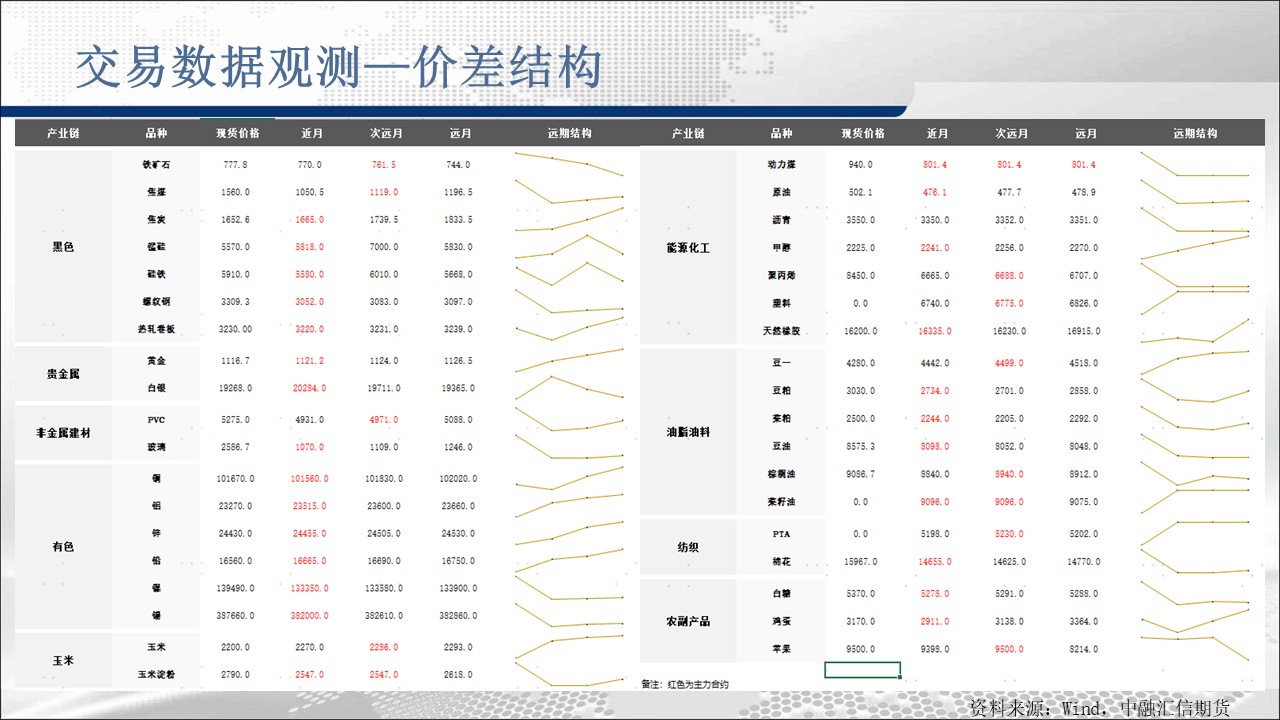Select the empty green-outlined cell below 苹果

[x=862, y=670]
